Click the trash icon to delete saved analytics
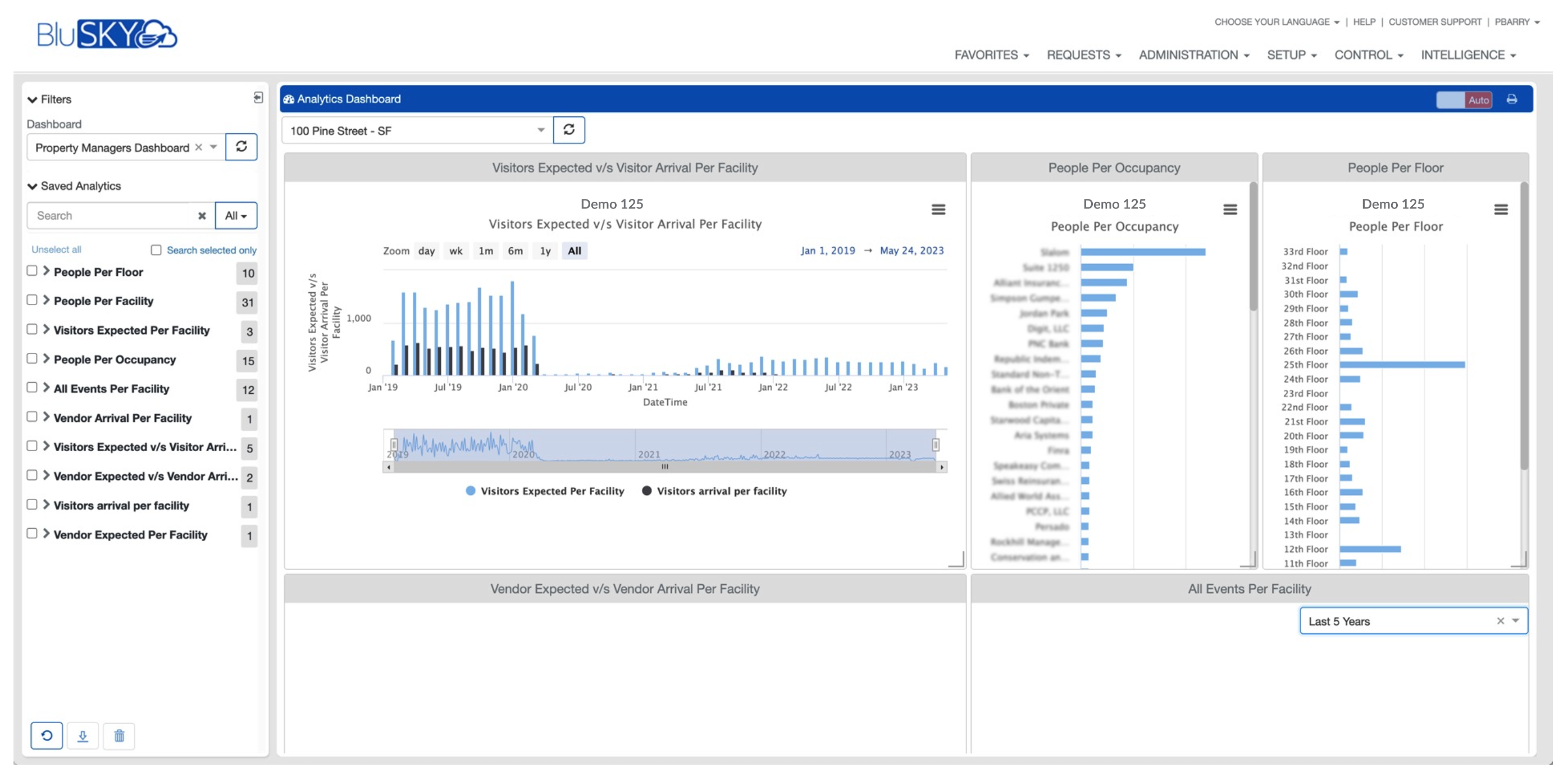Image resolution: width=1568 pixels, height=781 pixels. pyautogui.click(x=119, y=735)
